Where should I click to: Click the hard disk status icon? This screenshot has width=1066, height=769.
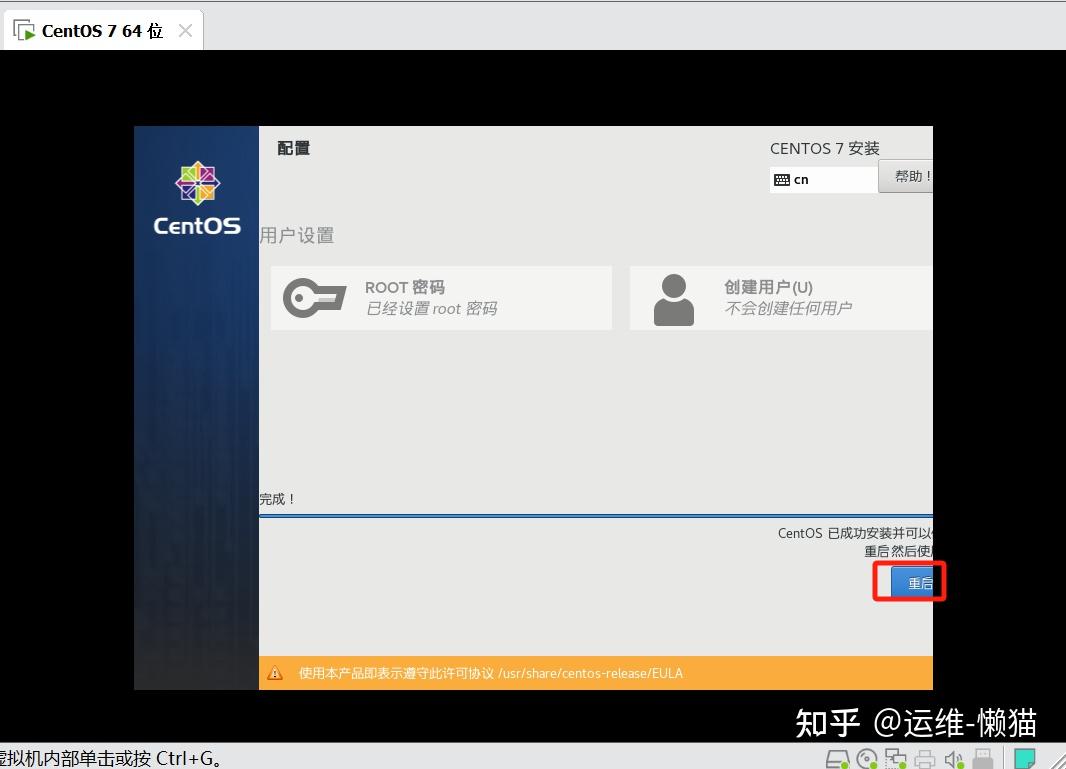pos(838,759)
